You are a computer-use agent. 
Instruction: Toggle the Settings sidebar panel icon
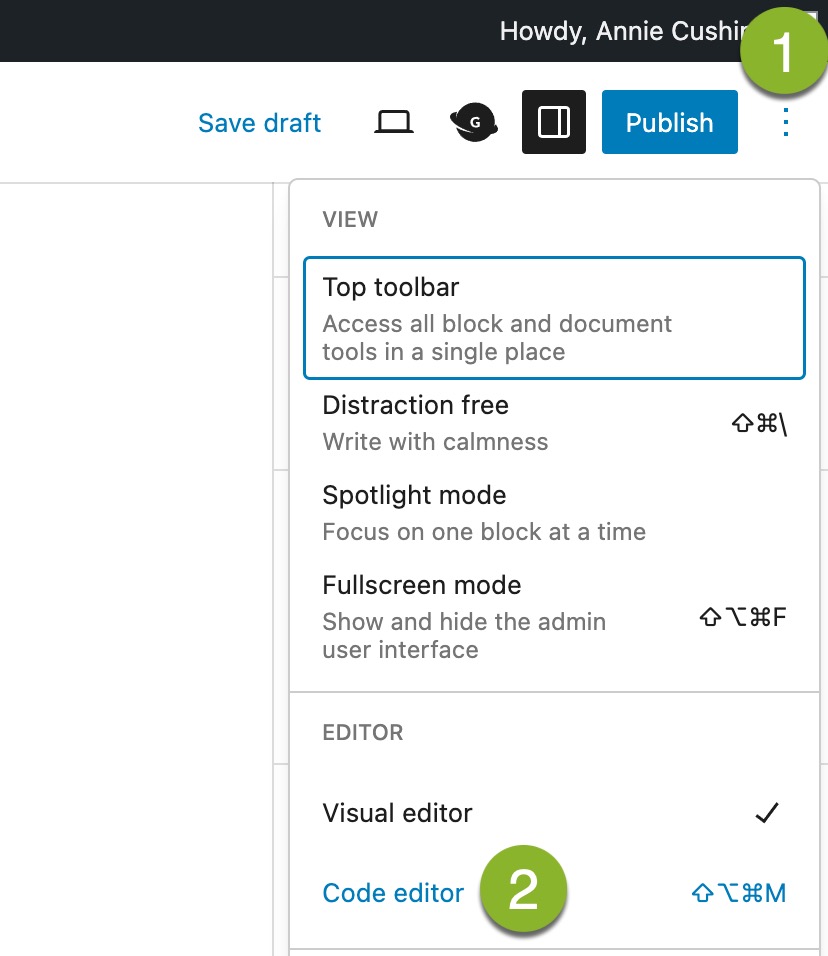[553, 122]
